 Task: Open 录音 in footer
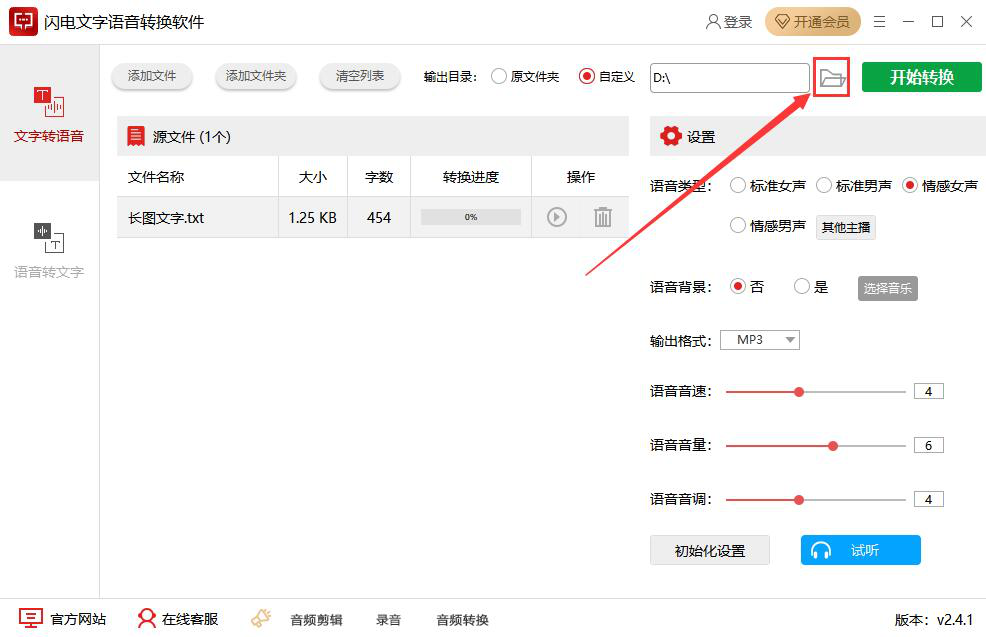click(388, 620)
